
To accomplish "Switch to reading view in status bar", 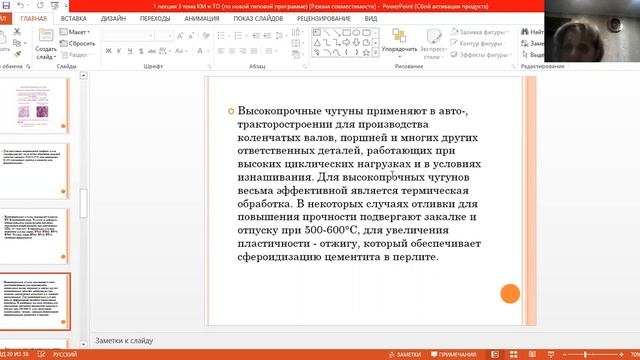I will tap(532, 354).
